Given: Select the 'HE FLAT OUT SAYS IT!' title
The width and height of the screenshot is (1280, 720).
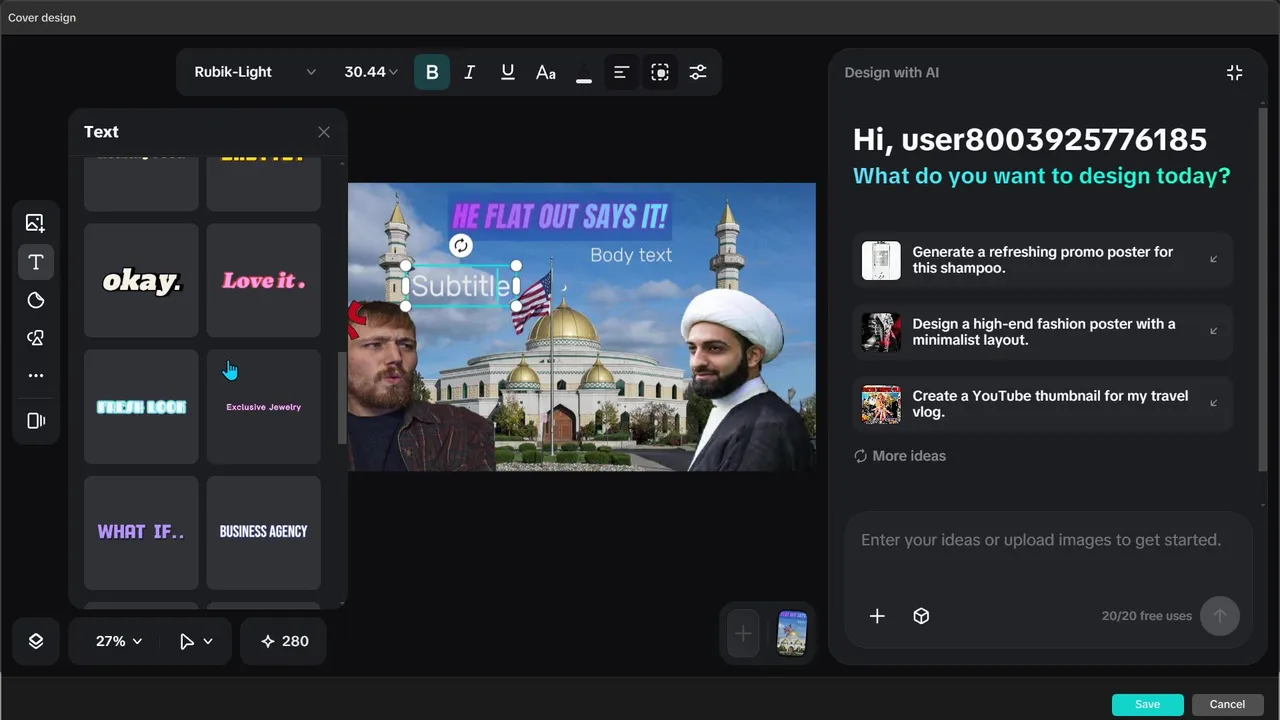Looking at the screenshot, I should point(560,216).
